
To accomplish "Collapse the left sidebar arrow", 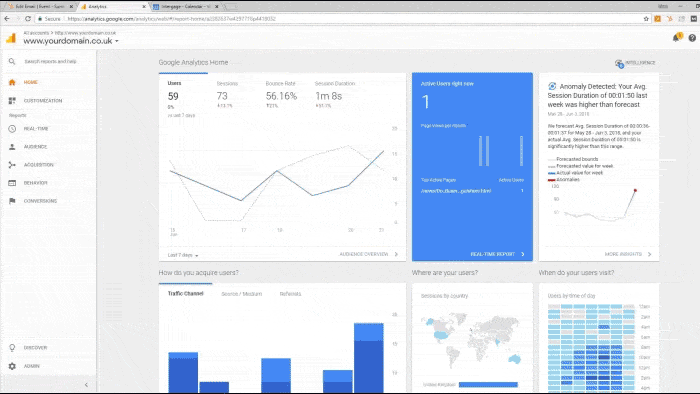I will pos(86,385).
